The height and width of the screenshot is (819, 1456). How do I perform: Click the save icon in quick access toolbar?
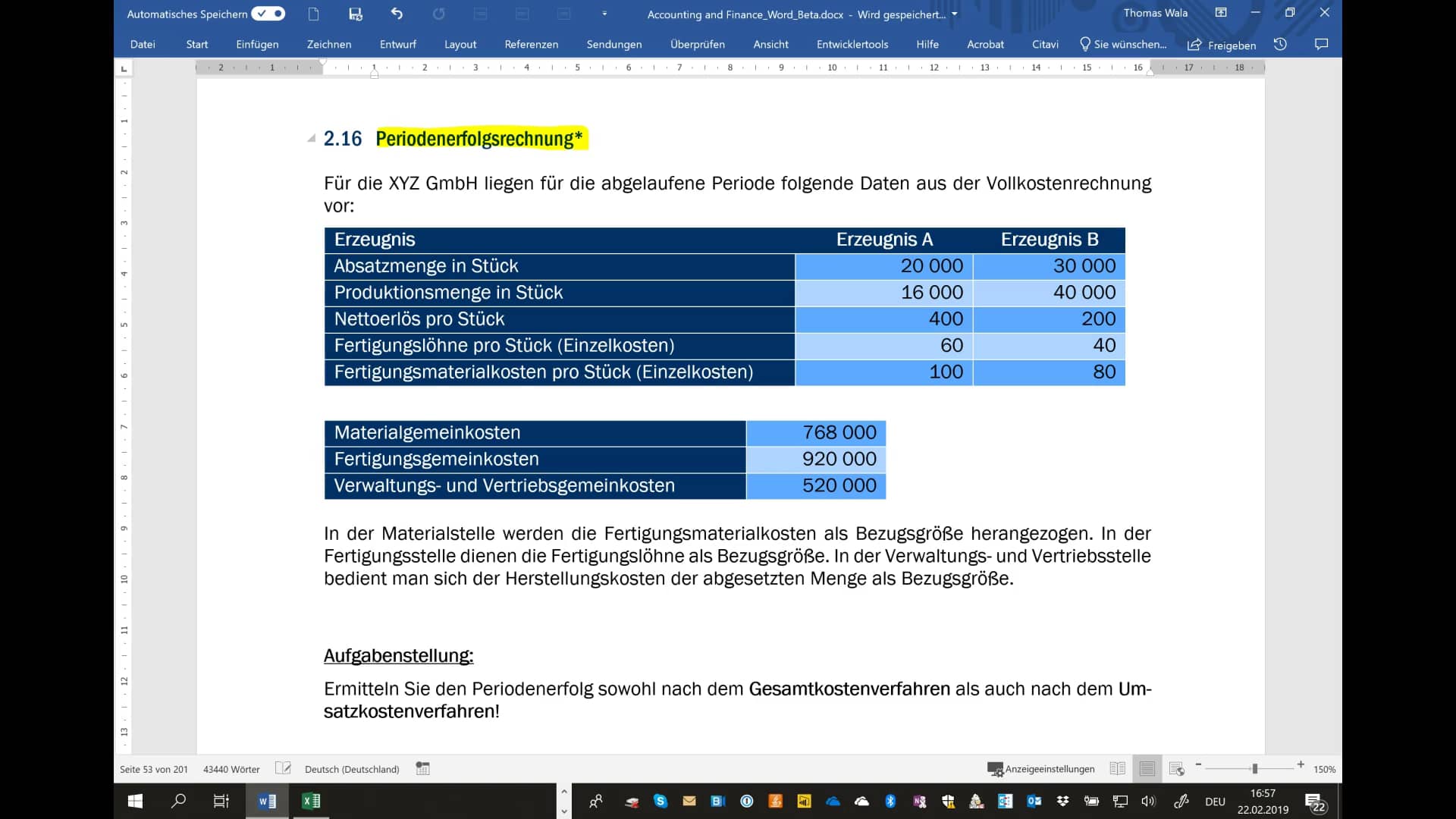[x=355, y=14]
